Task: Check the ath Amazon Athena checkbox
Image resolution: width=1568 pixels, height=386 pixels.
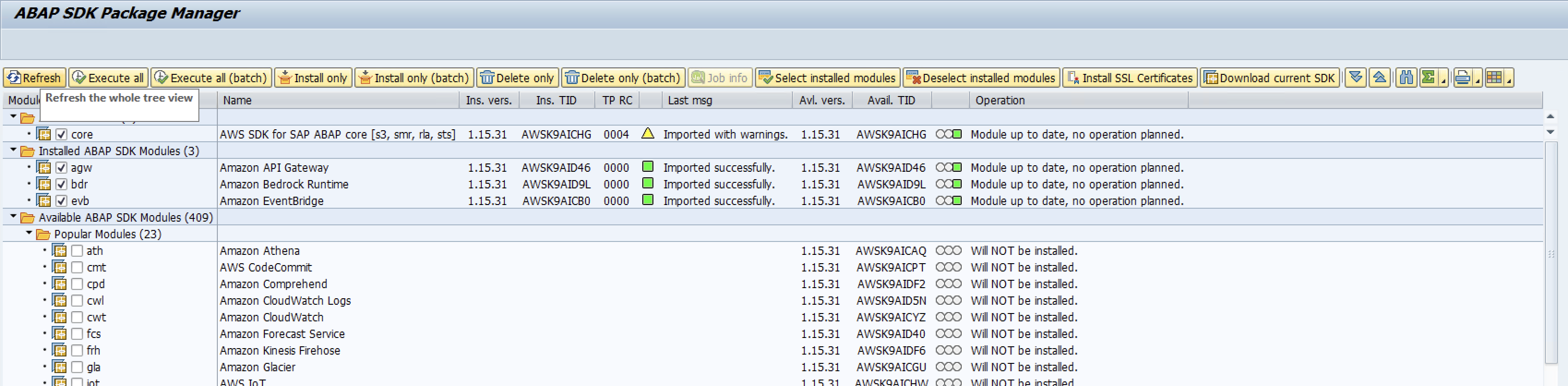Action: 77,251
